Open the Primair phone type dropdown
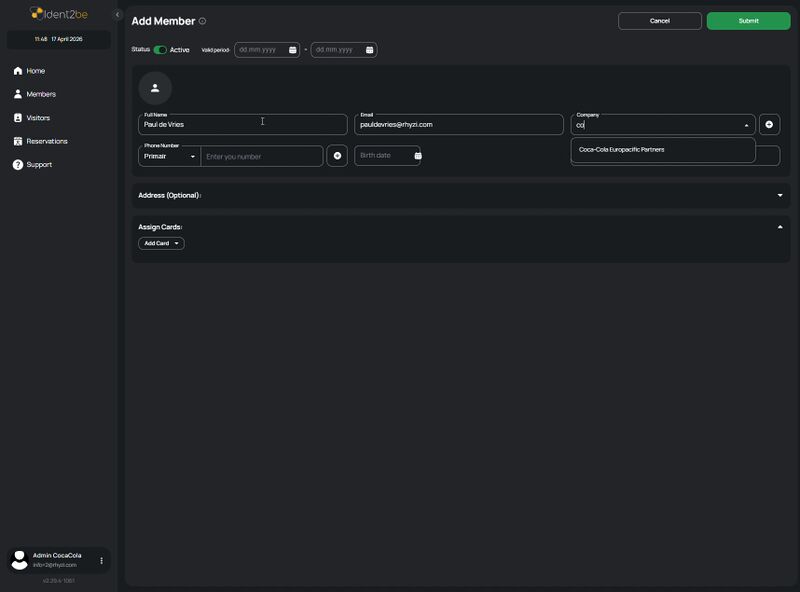This screenshot has height=592, width=800. coord(169,156)
